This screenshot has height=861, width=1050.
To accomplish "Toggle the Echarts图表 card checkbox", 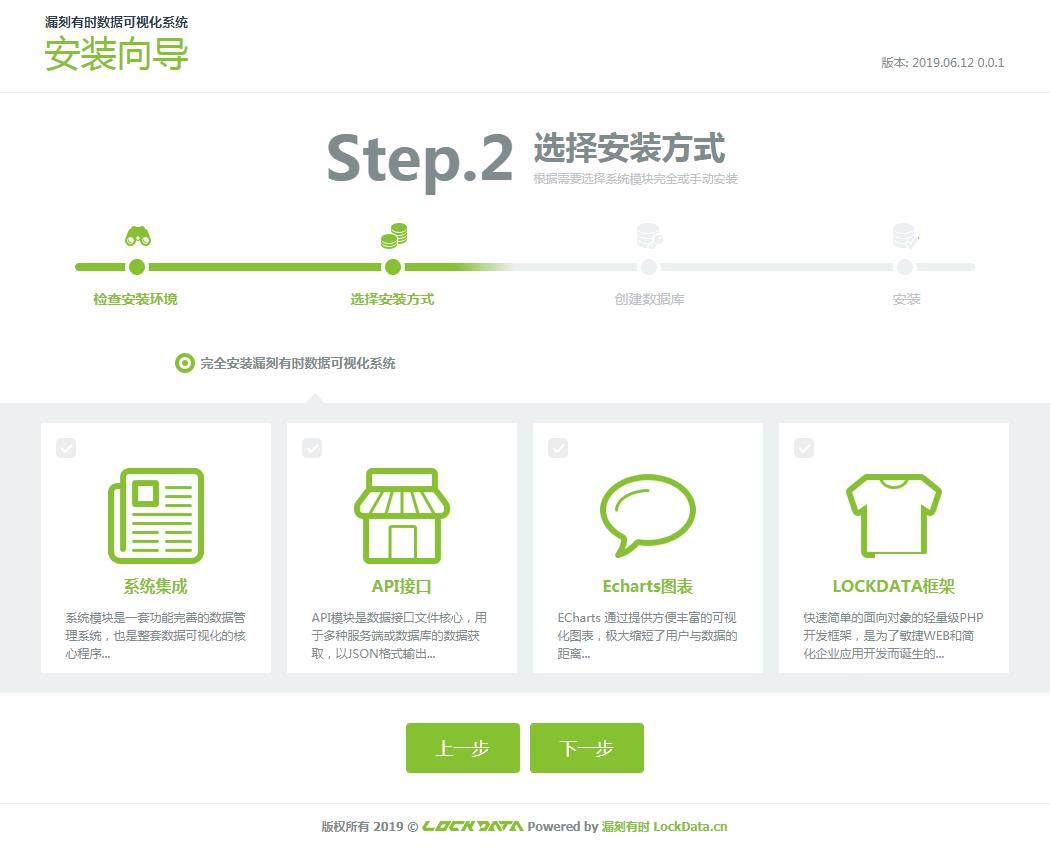I will coord(558,447).
